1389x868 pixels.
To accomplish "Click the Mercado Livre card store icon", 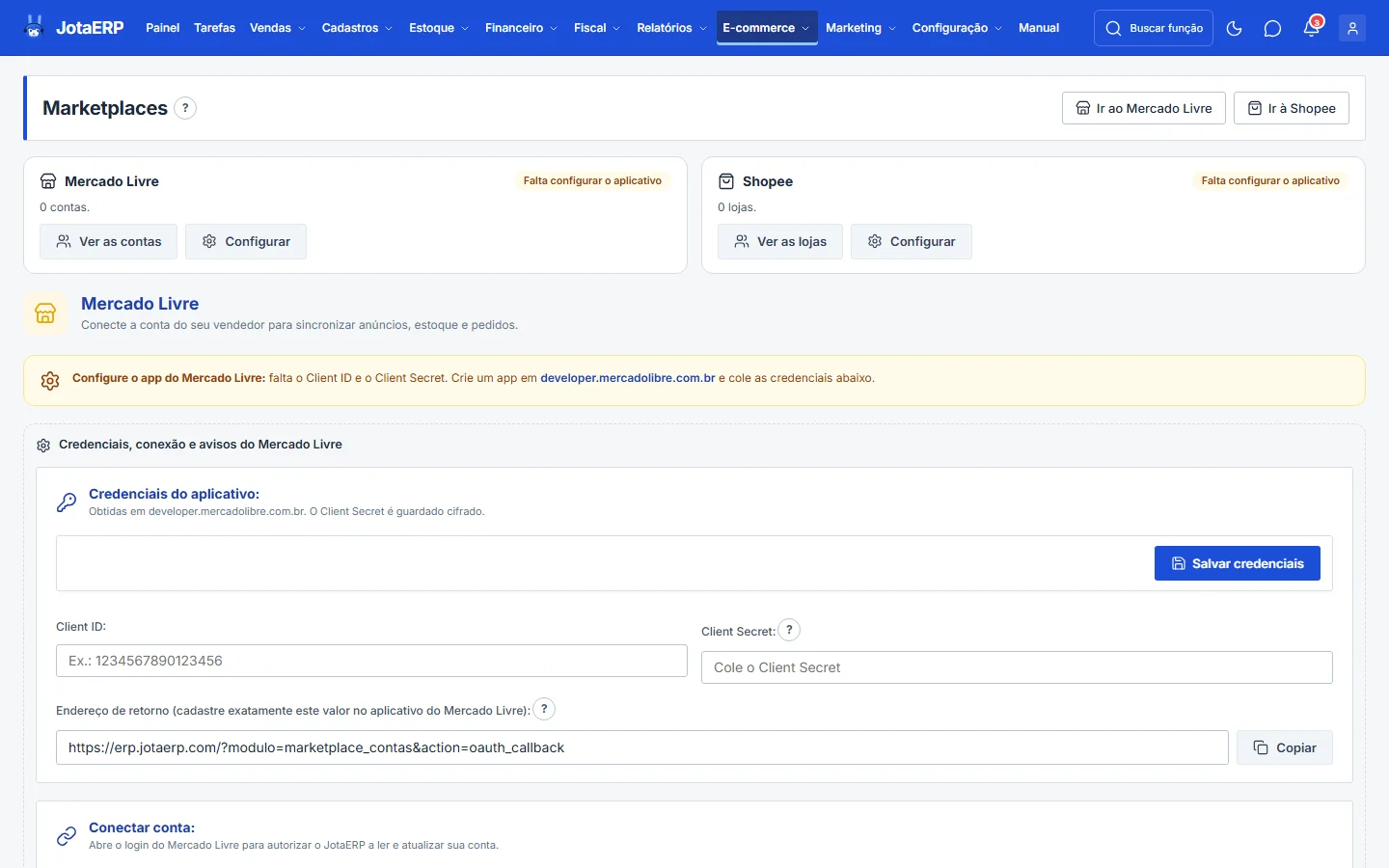I will (48, 181).
